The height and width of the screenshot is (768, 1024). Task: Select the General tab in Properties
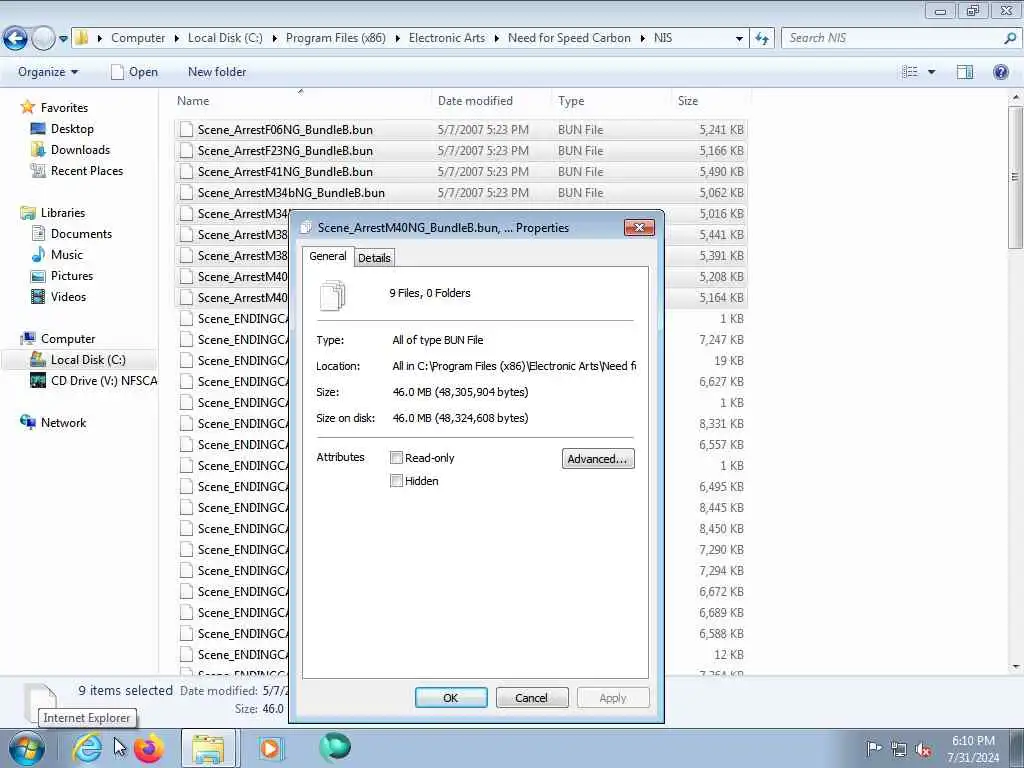(328, 256)
